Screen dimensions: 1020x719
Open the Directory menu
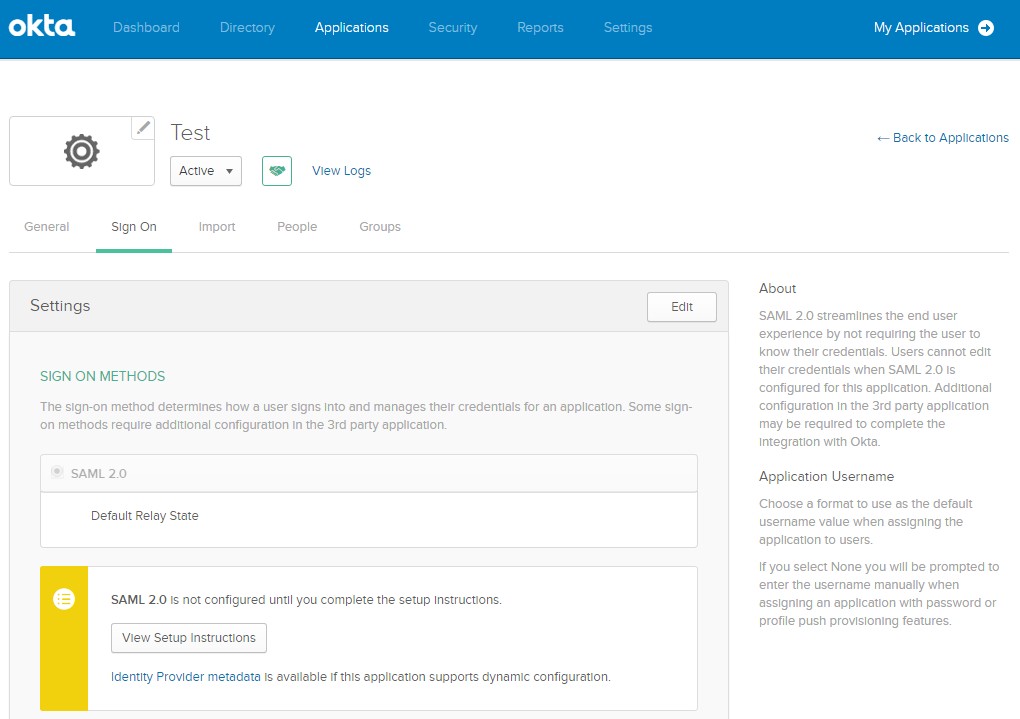coord(247,27)
